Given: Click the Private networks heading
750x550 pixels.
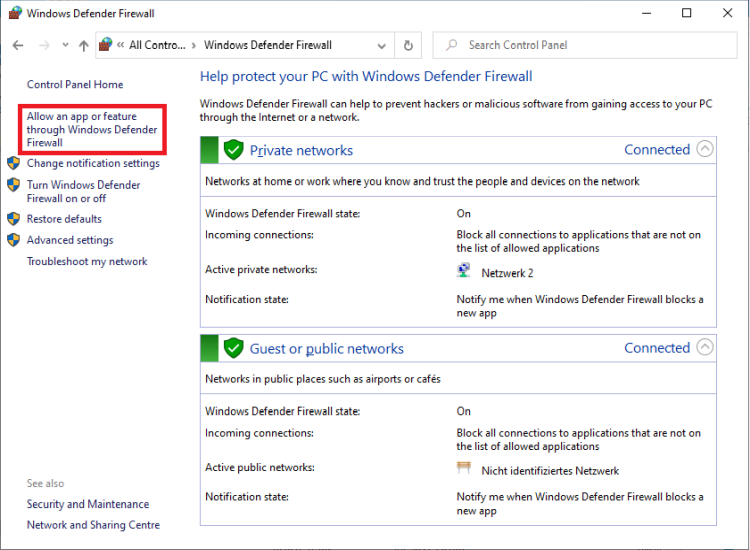Looking at the screenshot, I should 301,151.
